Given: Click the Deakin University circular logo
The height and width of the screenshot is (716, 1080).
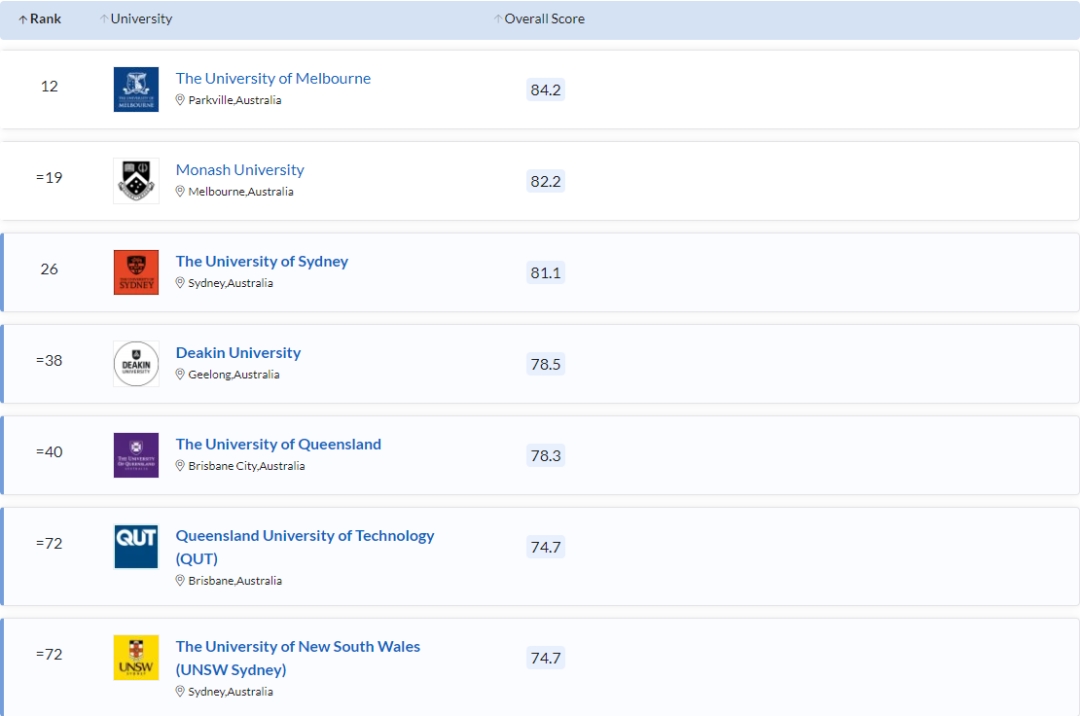Looking at the screenshot, I should (136, 364).
